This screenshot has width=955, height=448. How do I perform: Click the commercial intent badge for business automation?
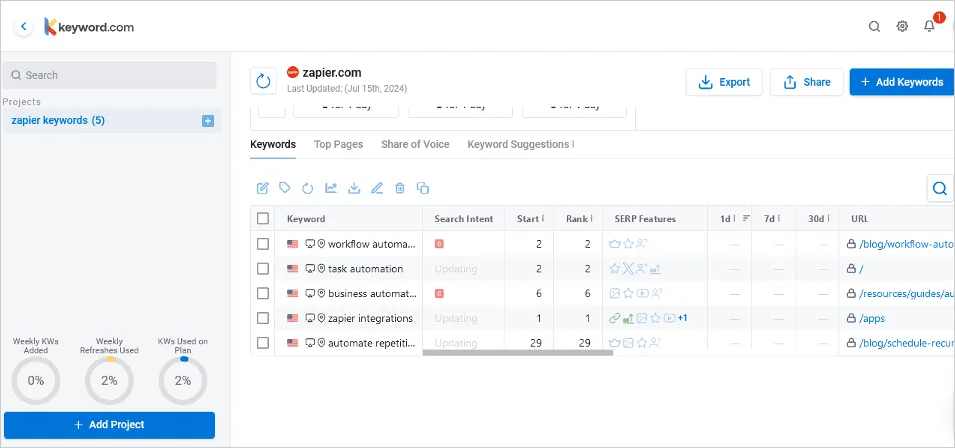[439, 293]
